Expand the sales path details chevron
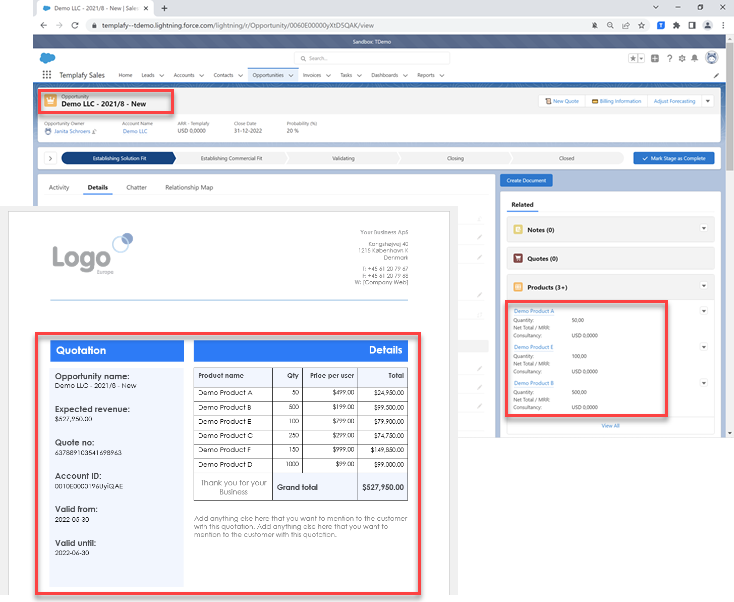This screenshot has height=602, width=734. pyautogui.click(x=51, y=158)
